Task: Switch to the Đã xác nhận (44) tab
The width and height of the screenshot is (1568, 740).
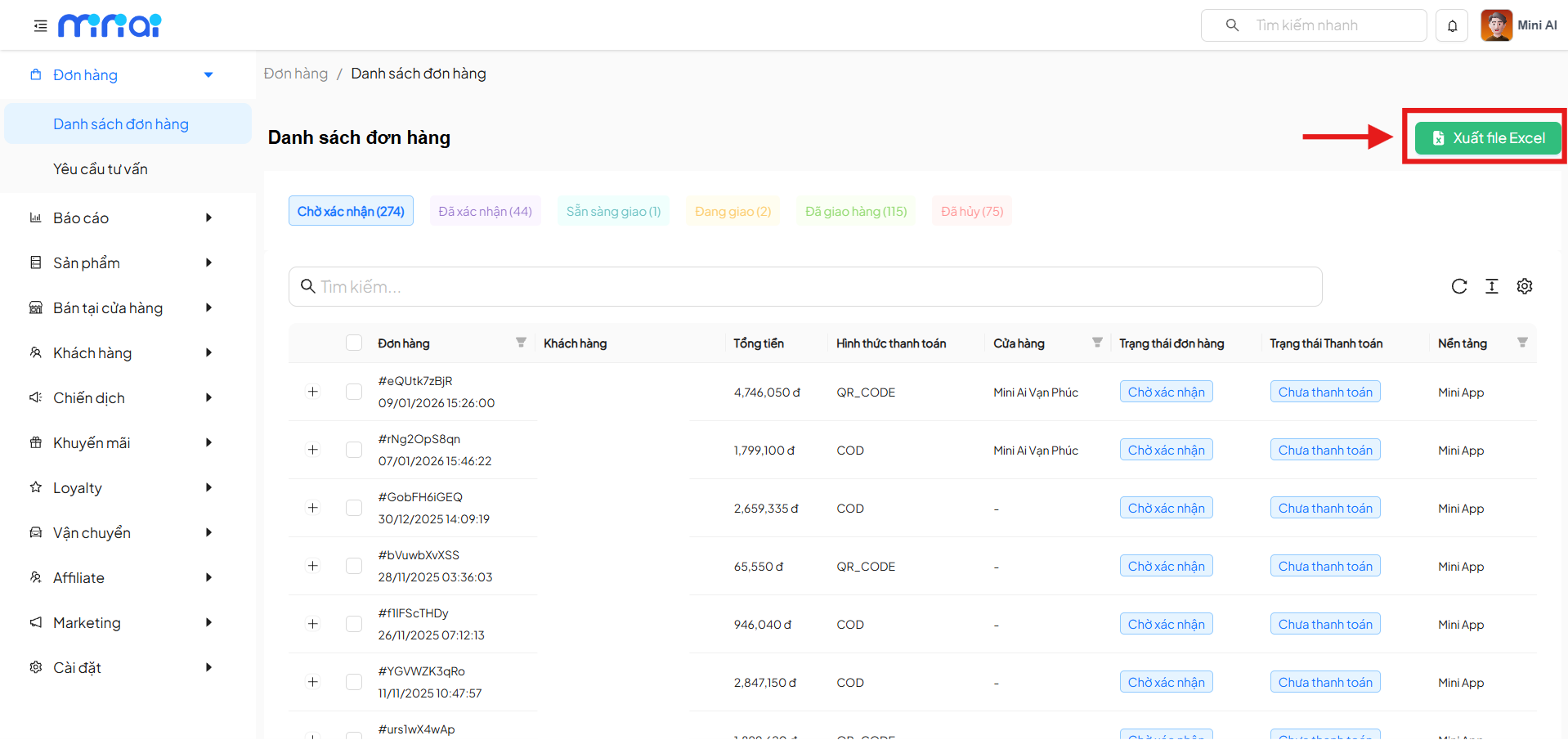Action: (485, 211)
